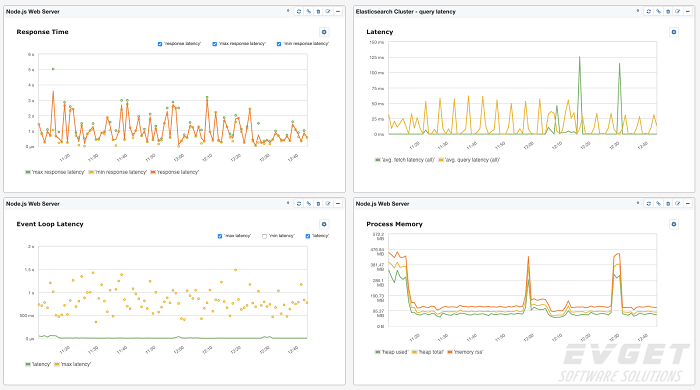Open Response Time chart settings gear
The height and width of the screenshot is (390, 700).
[x=324, y=32]
